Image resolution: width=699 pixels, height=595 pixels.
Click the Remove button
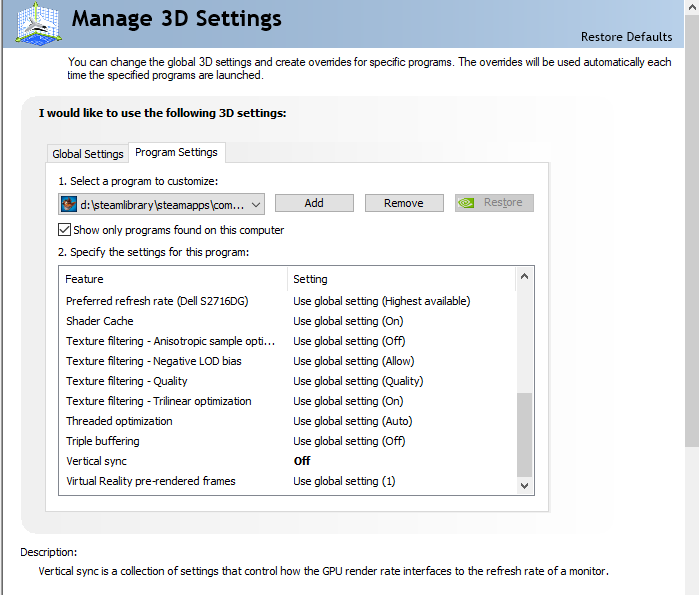point(403,203)
